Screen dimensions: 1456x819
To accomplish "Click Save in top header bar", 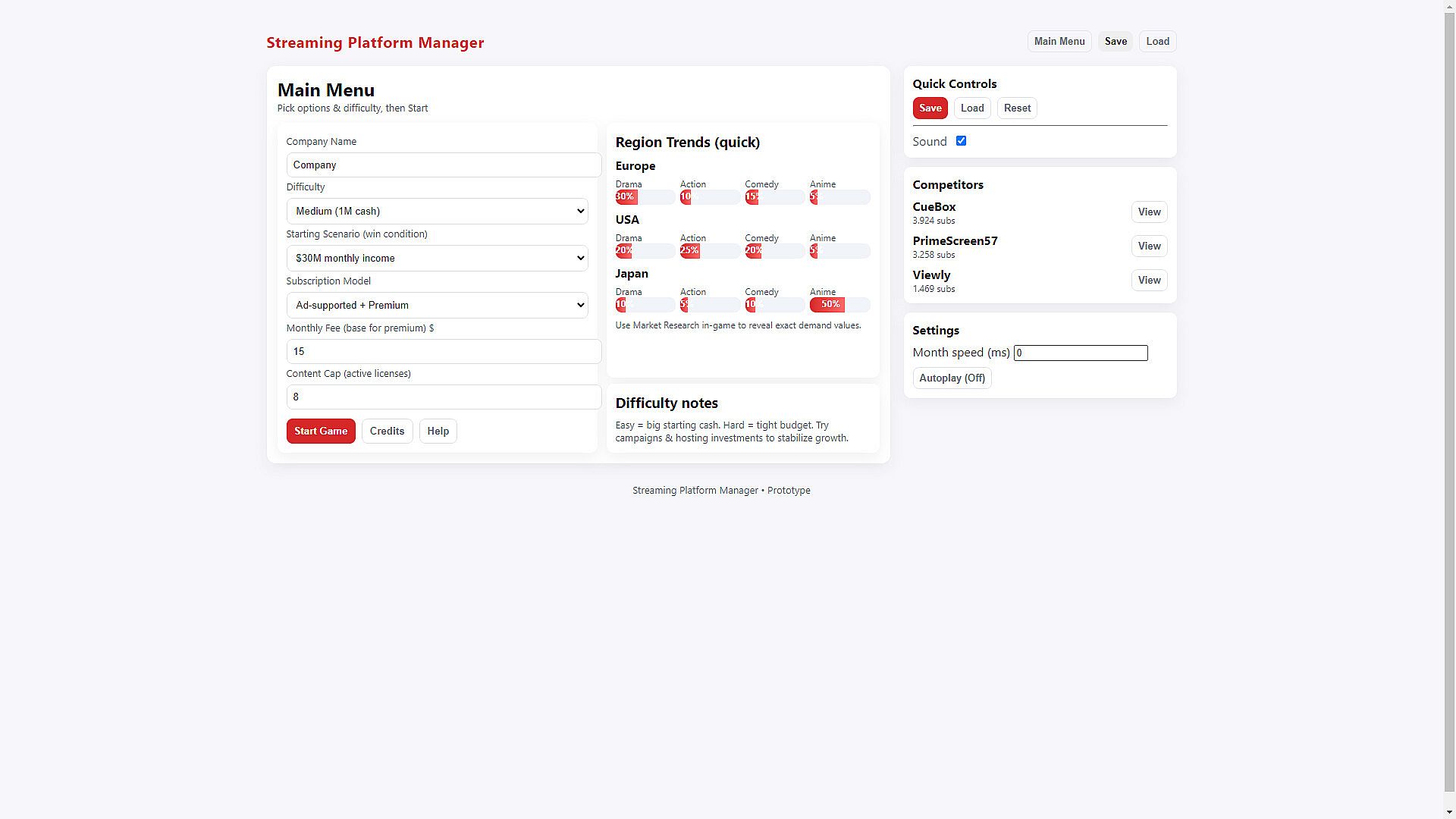I will (x=1115, y=42).
